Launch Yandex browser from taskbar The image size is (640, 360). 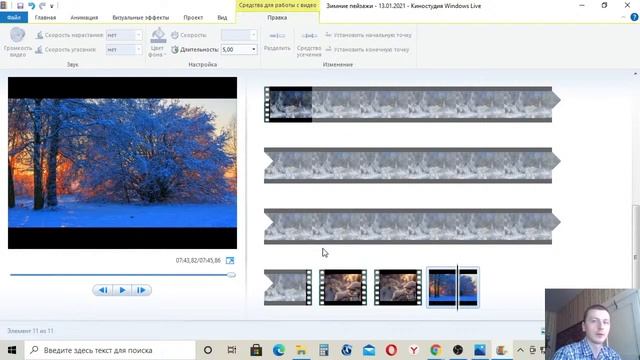point(413,350)
